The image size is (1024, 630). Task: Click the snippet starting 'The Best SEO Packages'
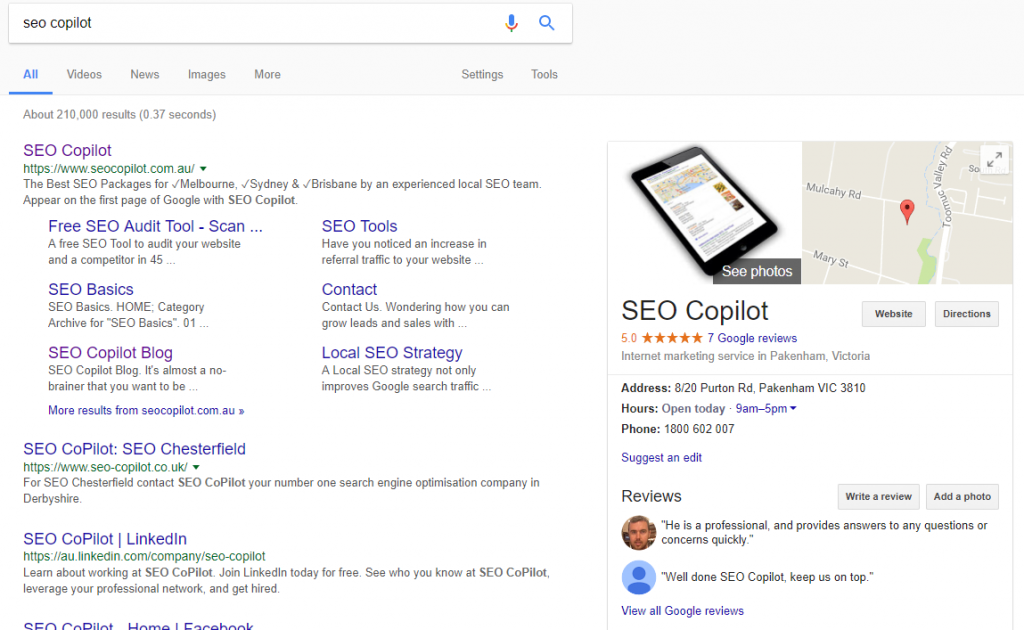[283, 192]
